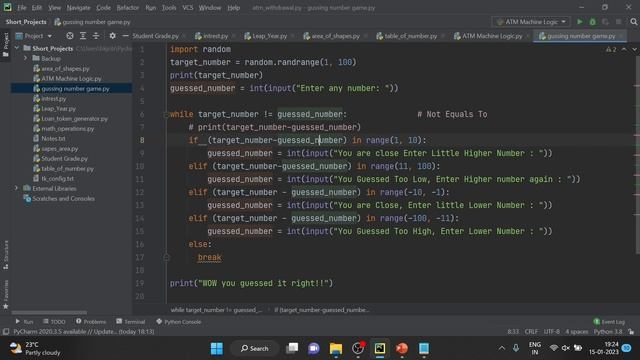Open the Edit menu

(37, 8)
